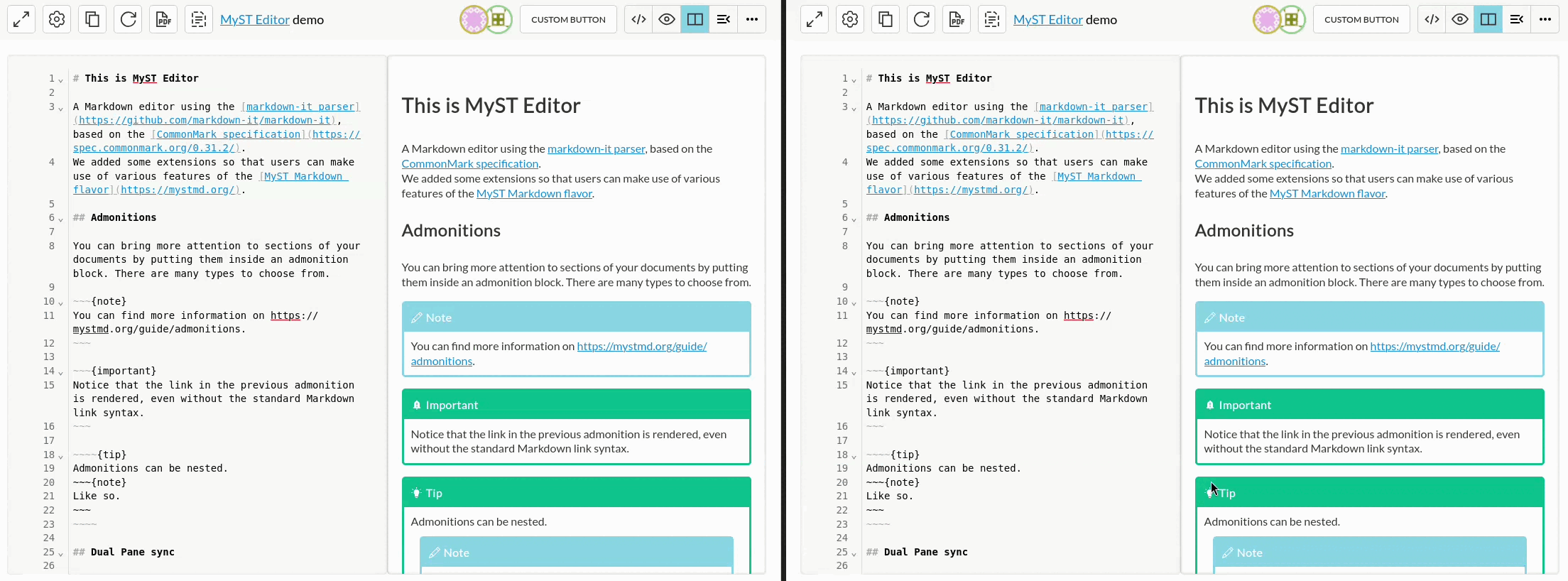Click green user avatar in right editor
Image resolution: width=1568 pixels, height=581 pixels.
1292,19
